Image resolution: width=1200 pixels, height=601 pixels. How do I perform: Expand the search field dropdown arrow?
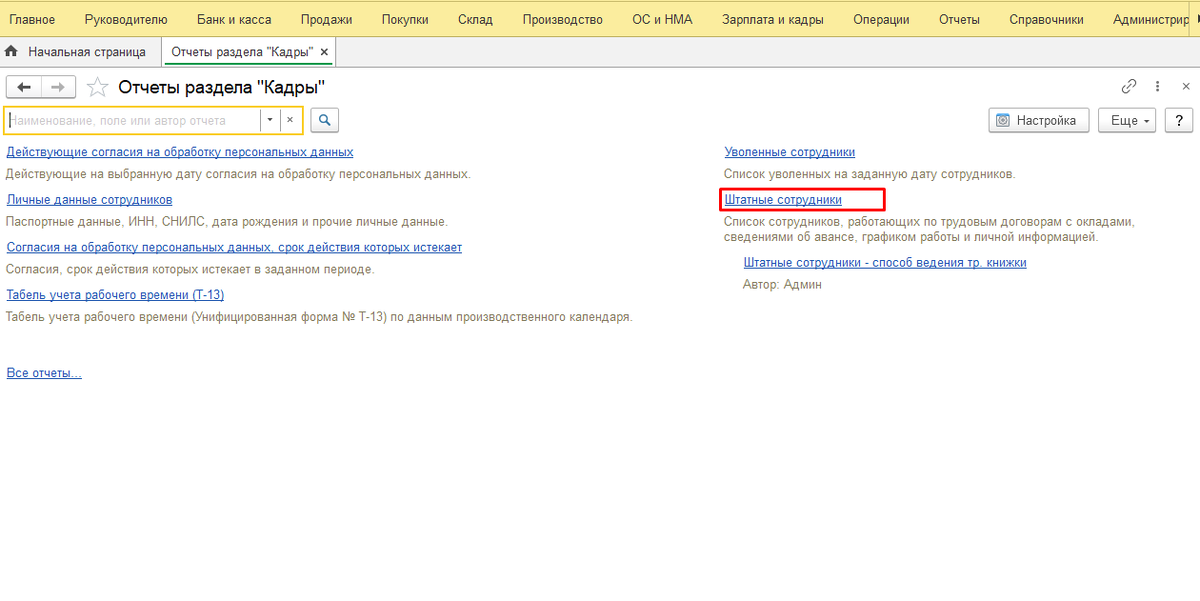270,120
